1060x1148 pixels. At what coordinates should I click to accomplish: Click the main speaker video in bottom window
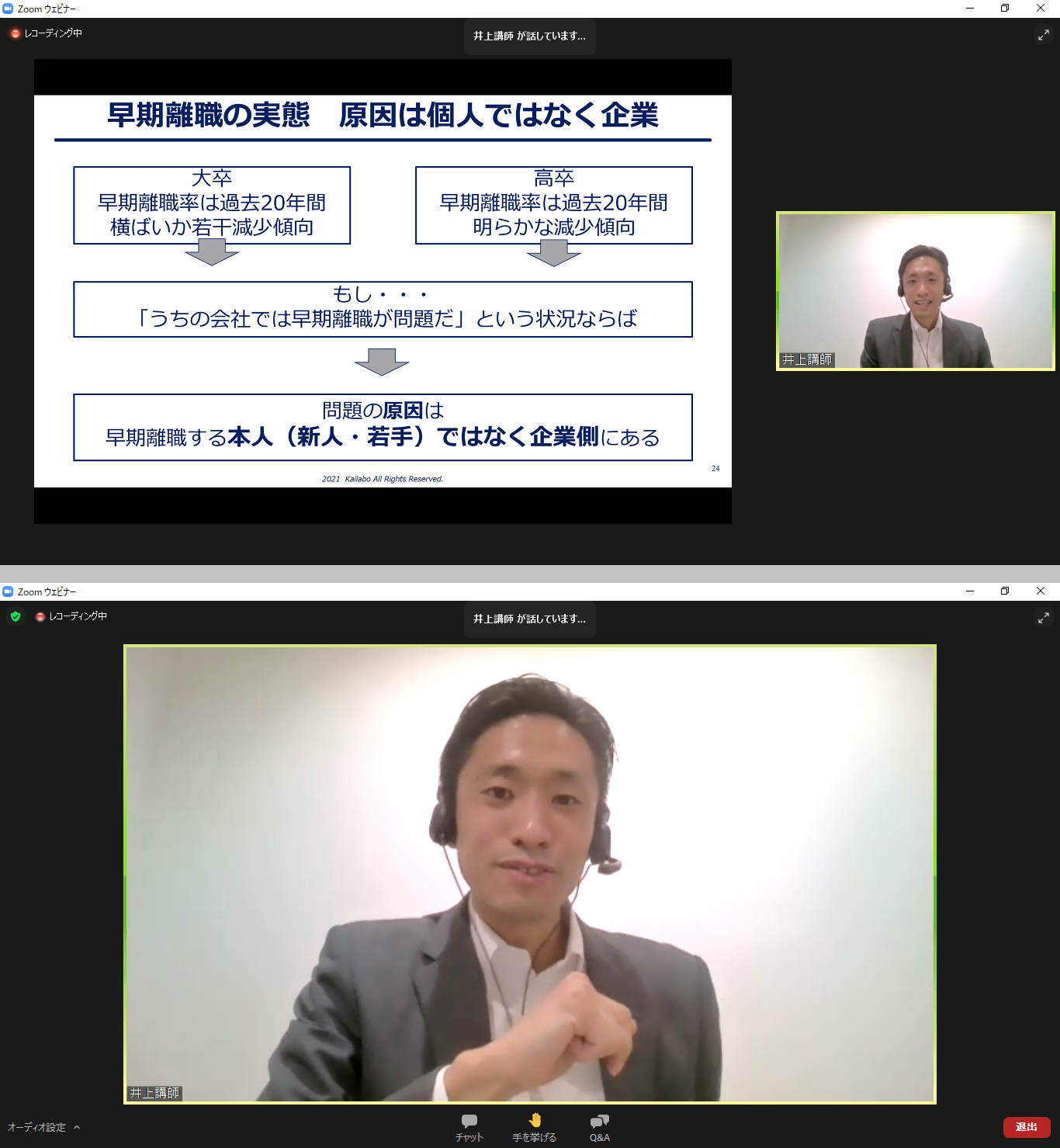[530, 874]
